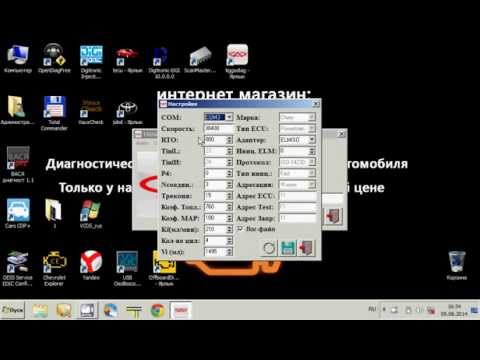Expand the Адаптер dropdown
The width and height of the screenshot is (480, 360).
pyautogui.click(x=311, y=140)
